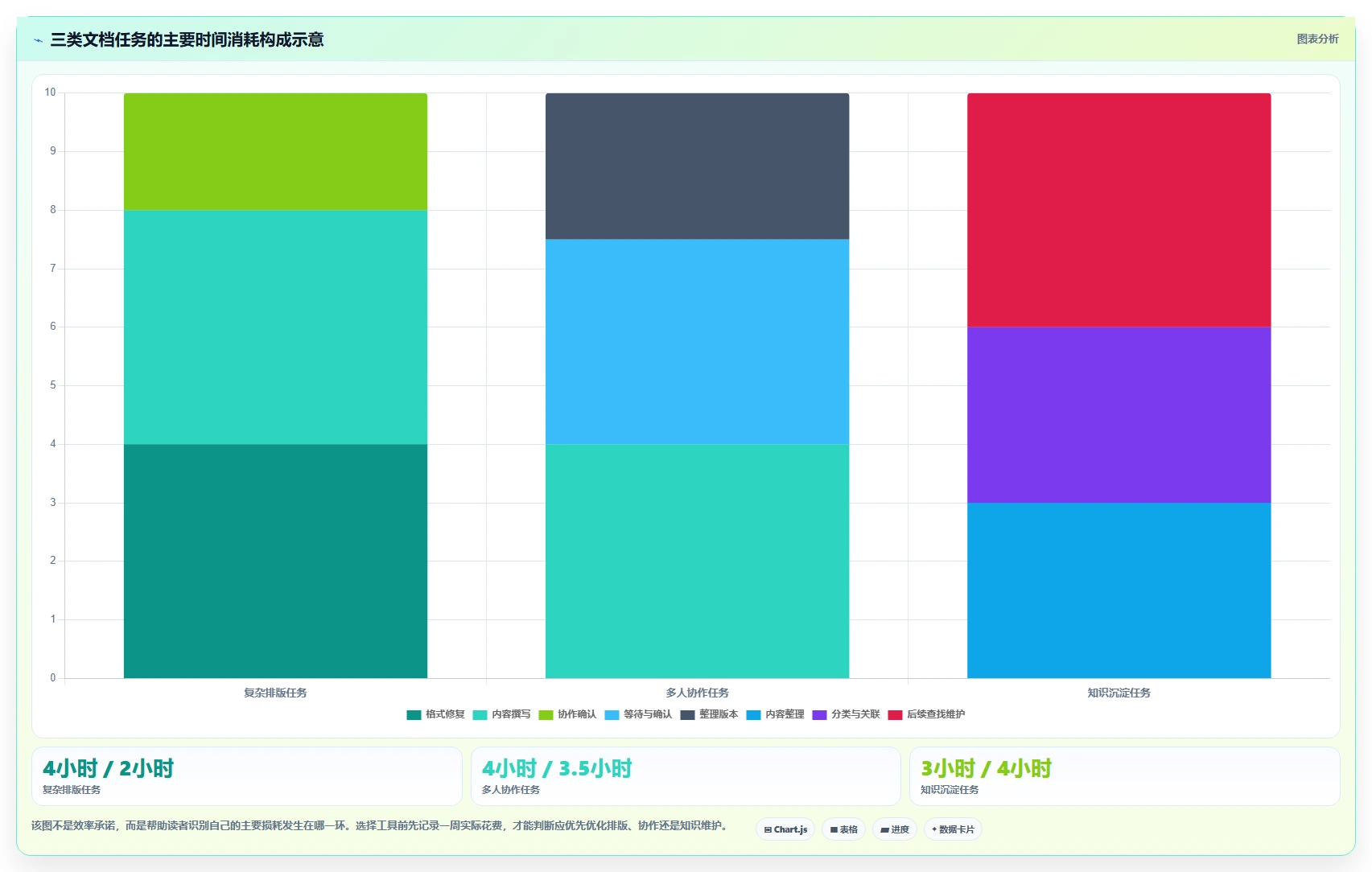Click the red 后续查找维护 bar segment
The width and height of the screenshot is (1372, 872).
point(1119,210)
